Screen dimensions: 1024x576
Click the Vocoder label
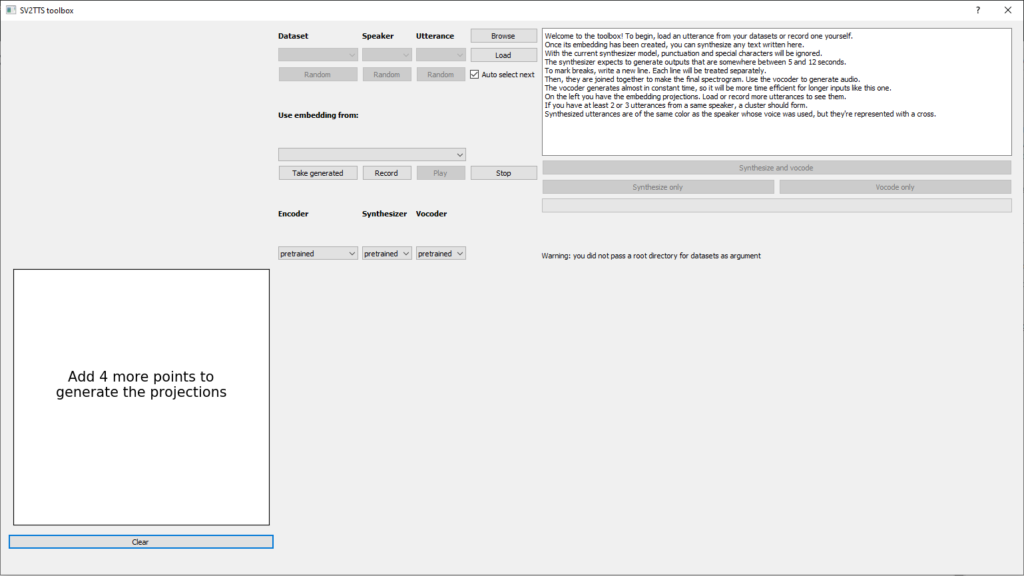point(432,214)
